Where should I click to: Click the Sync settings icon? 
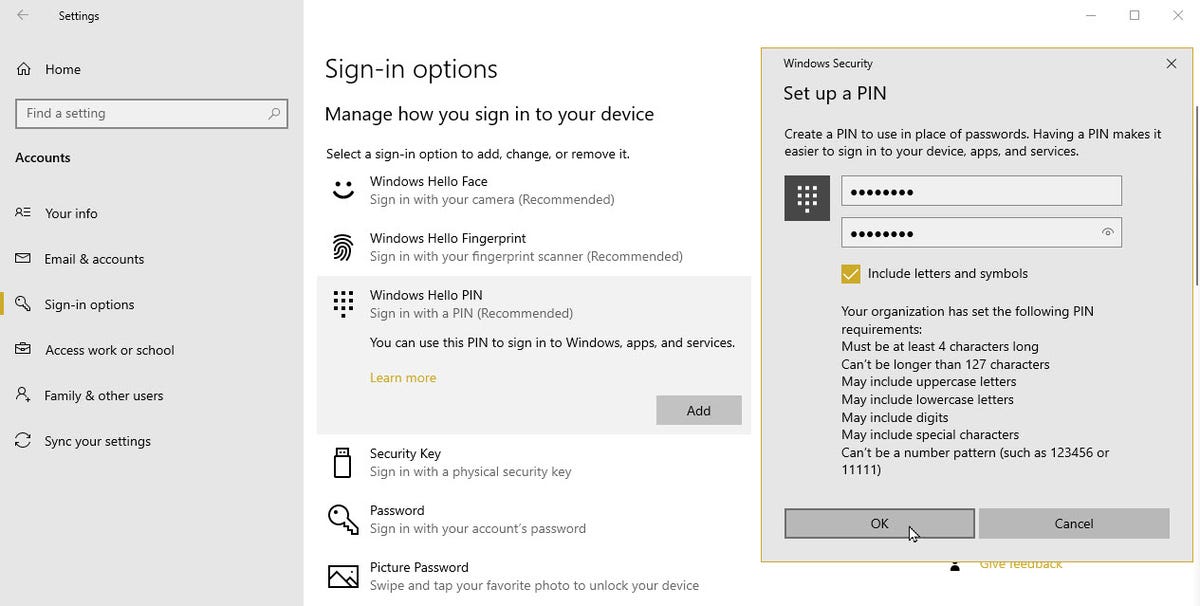23,441
